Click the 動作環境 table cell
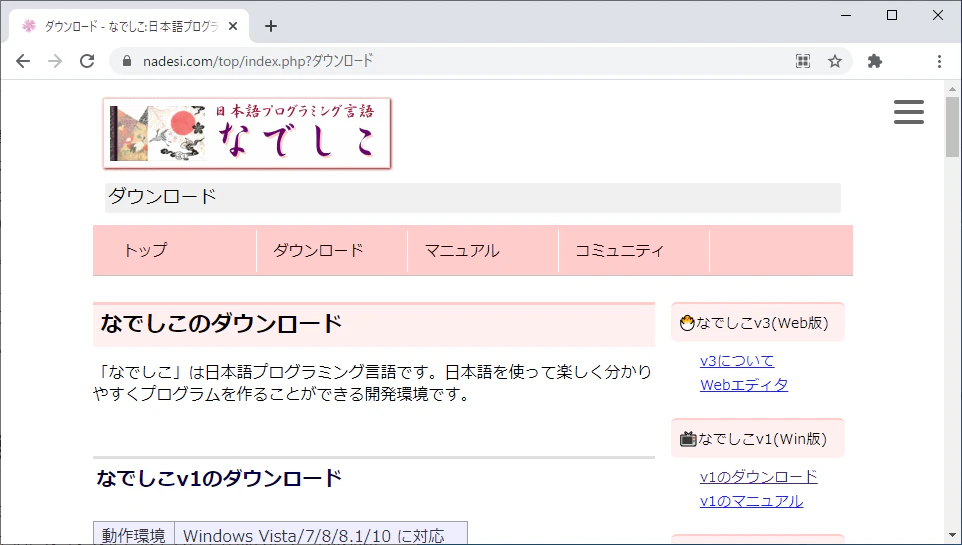 click(134, 535)
